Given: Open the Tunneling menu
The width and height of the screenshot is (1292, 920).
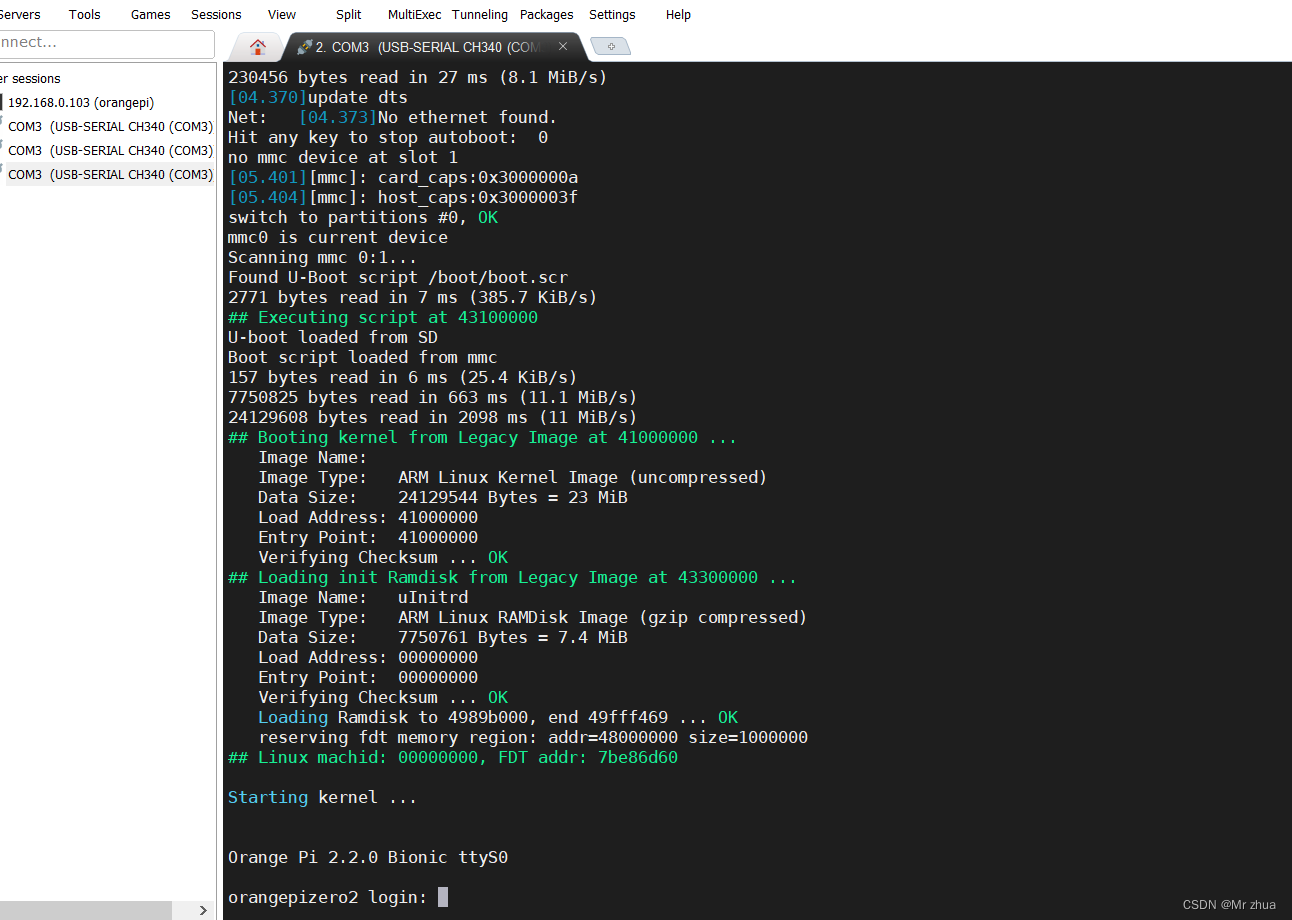Looking at the screenshot, I should coord(480,15).
